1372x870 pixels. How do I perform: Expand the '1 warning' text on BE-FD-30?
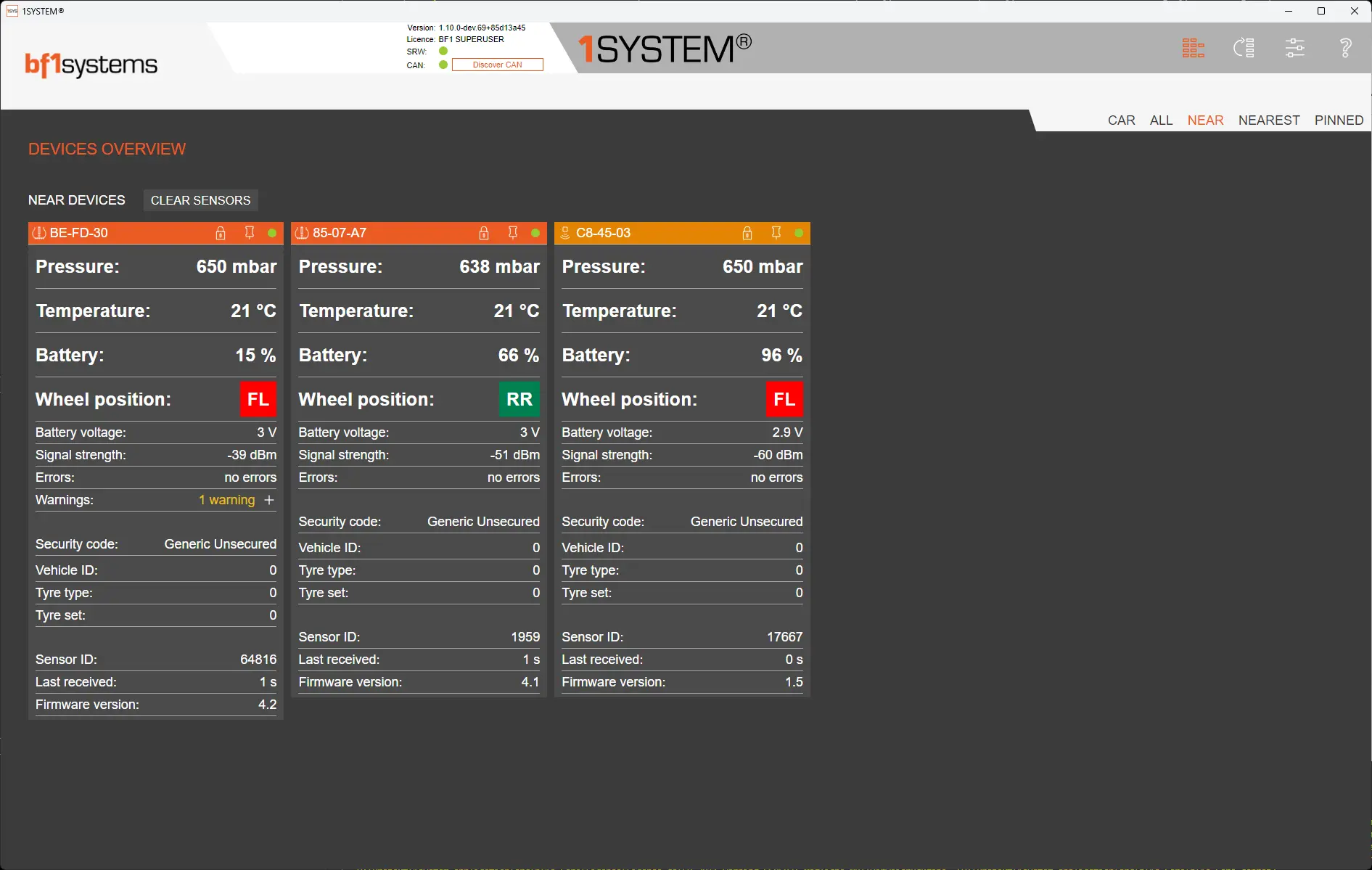coord(227,500)
